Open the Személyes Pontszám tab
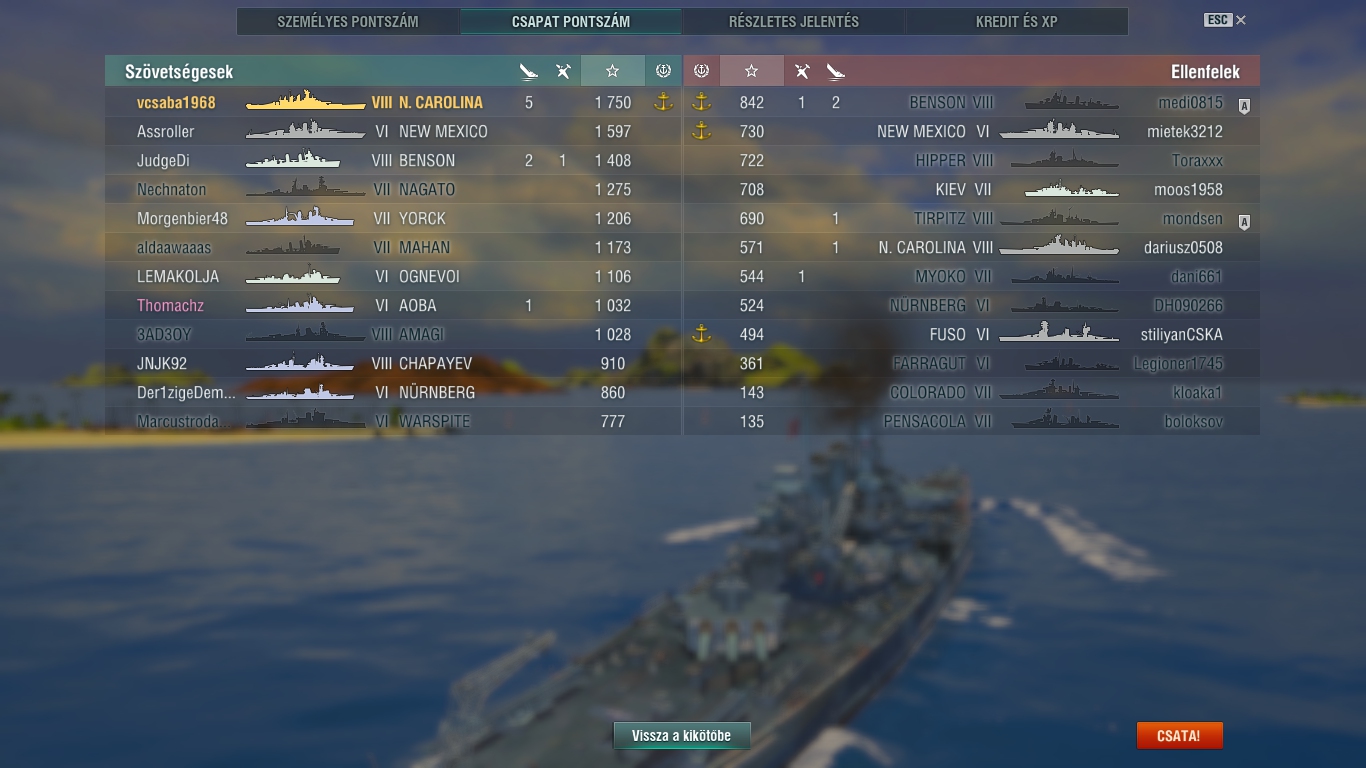This screenshot has height=768, width=1366. tap(348, 21)
